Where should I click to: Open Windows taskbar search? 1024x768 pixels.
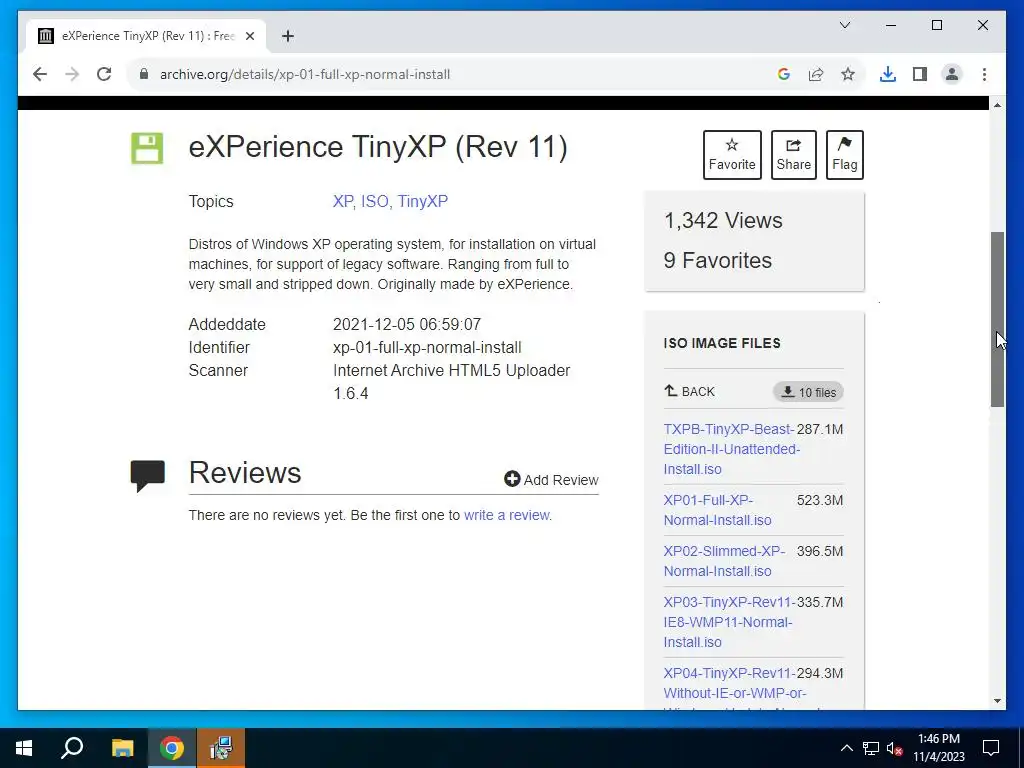72,748
